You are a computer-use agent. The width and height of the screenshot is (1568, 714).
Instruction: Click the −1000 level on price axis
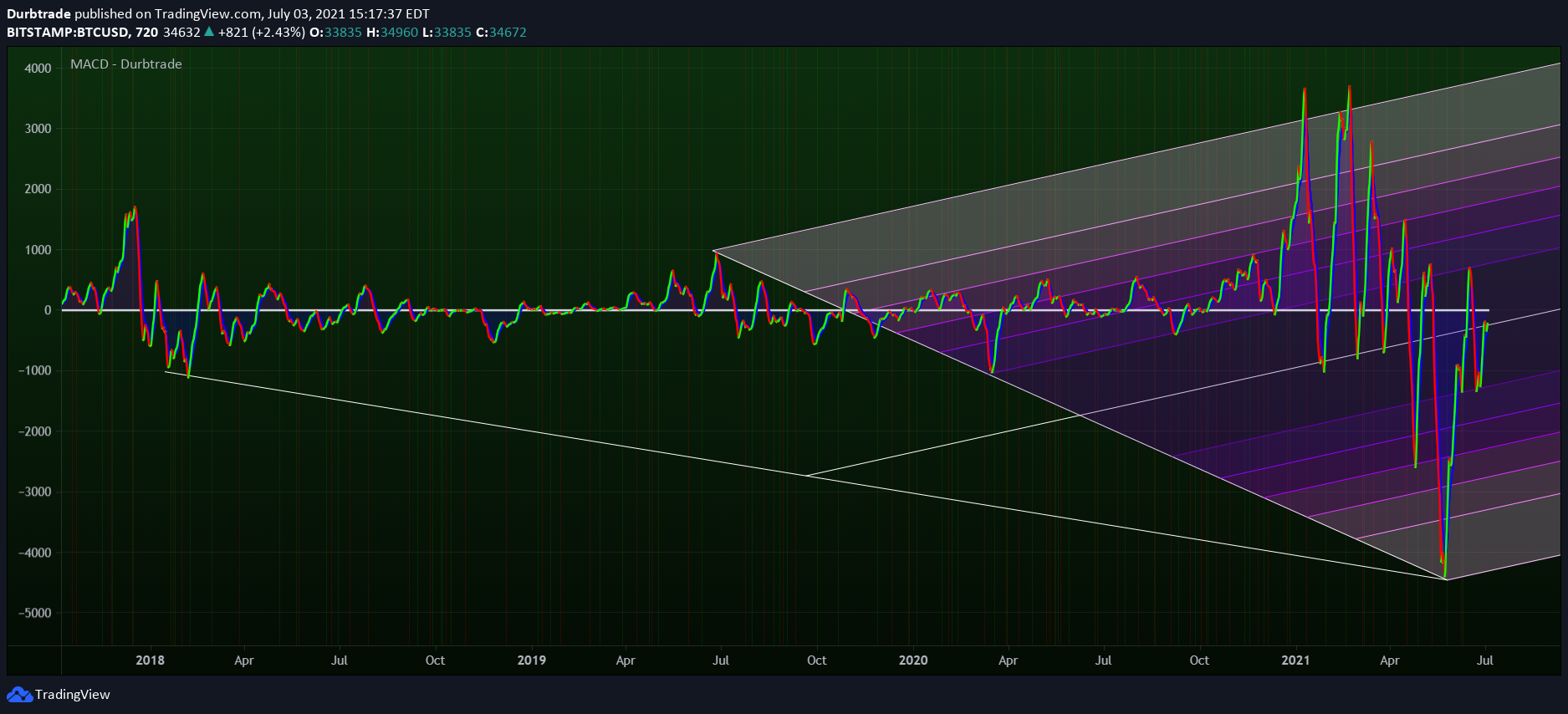coord(34,370)
